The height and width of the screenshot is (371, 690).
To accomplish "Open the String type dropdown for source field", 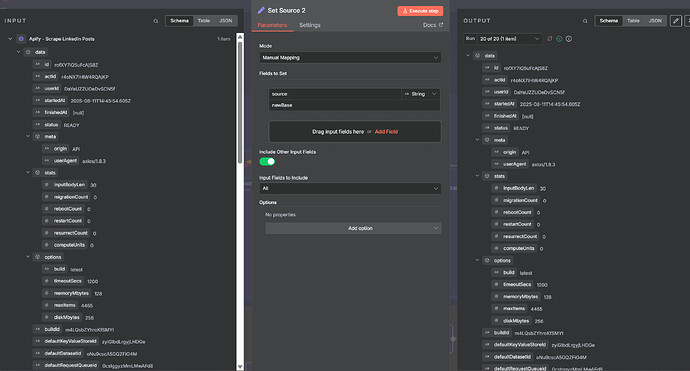I will click(420, 94).
